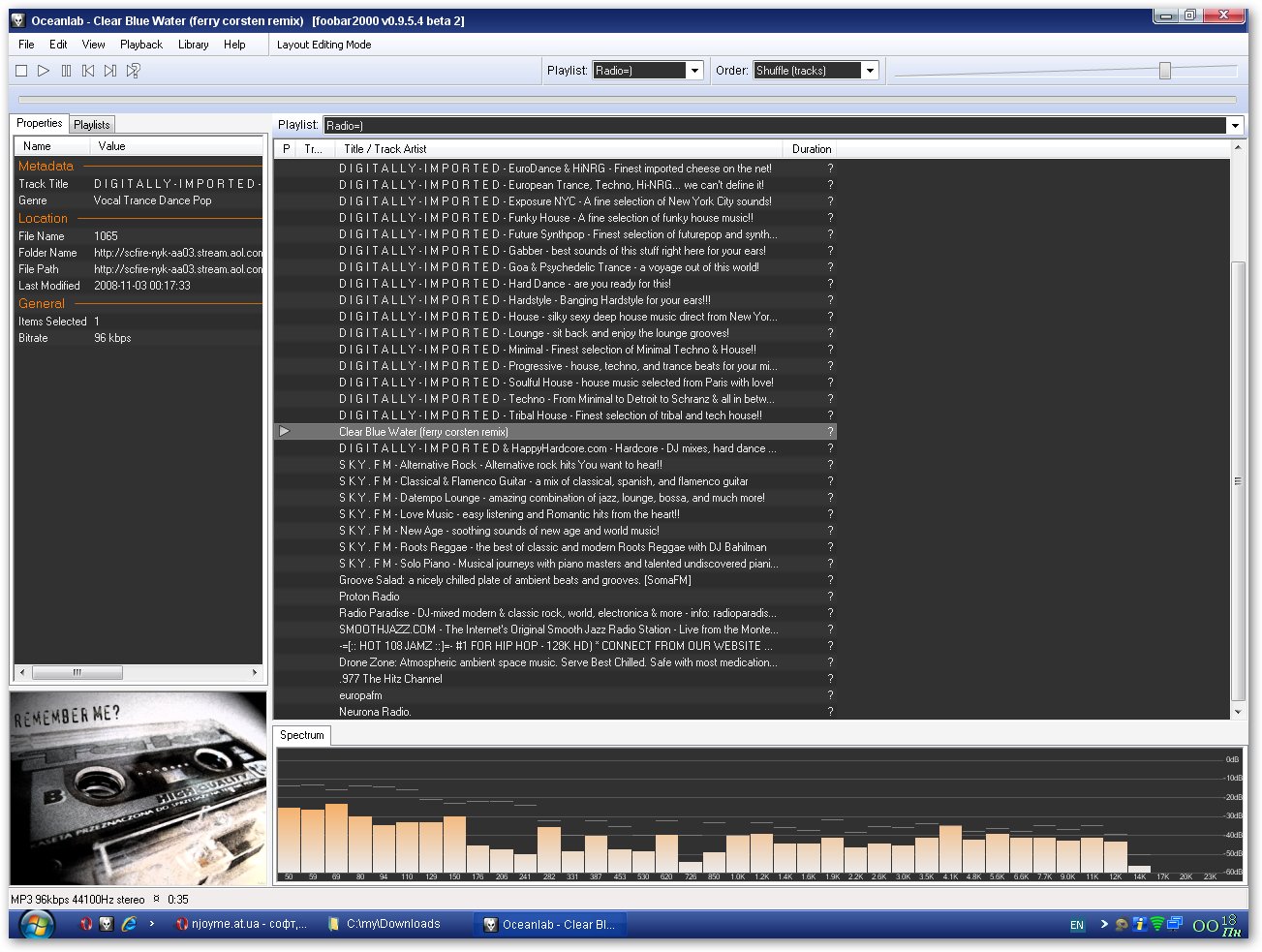Select the Groove Salad SomaFM row
1262x952 pixels.
555,580
